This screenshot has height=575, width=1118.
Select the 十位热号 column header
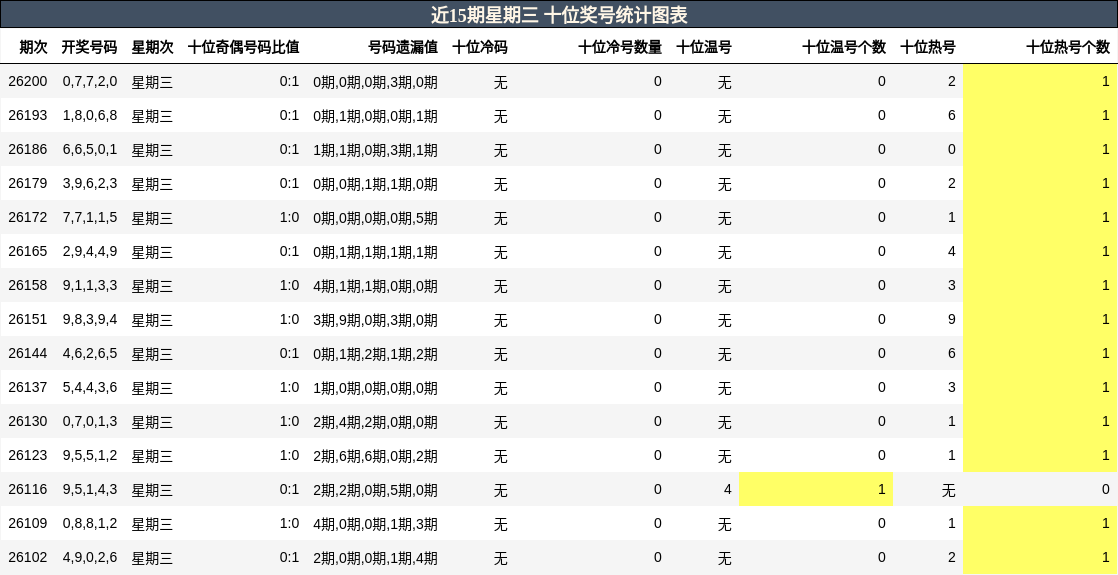pos(928,47)
